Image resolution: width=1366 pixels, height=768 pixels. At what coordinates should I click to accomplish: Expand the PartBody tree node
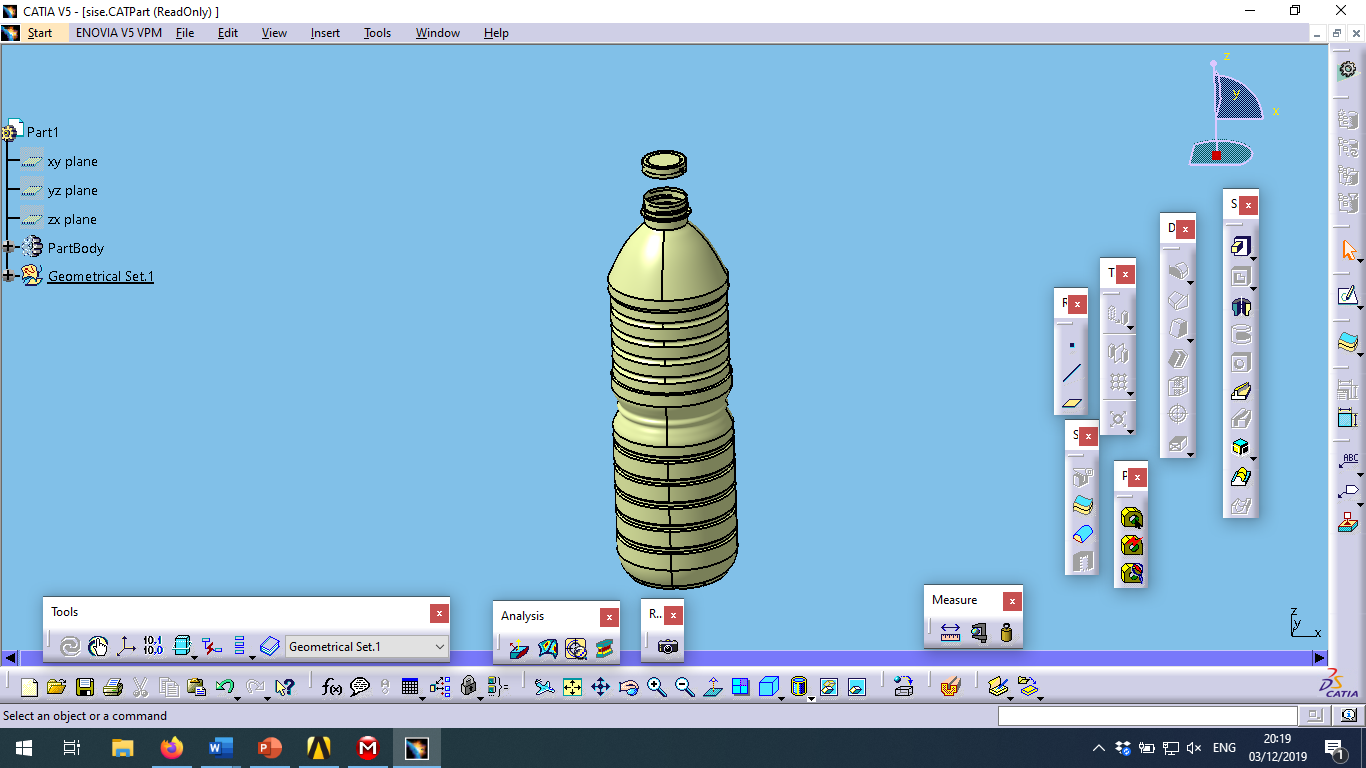[x=9, y=247]
